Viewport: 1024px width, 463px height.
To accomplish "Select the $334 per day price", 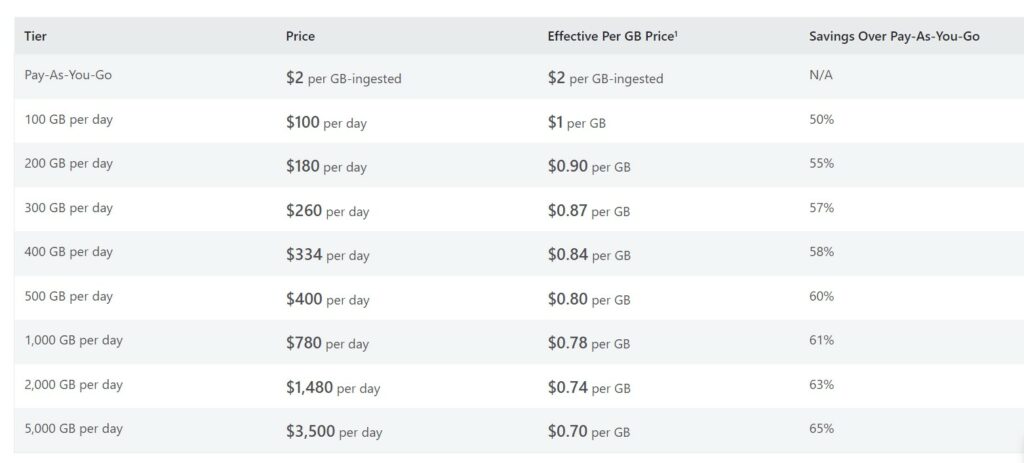I will coord(327,255).
